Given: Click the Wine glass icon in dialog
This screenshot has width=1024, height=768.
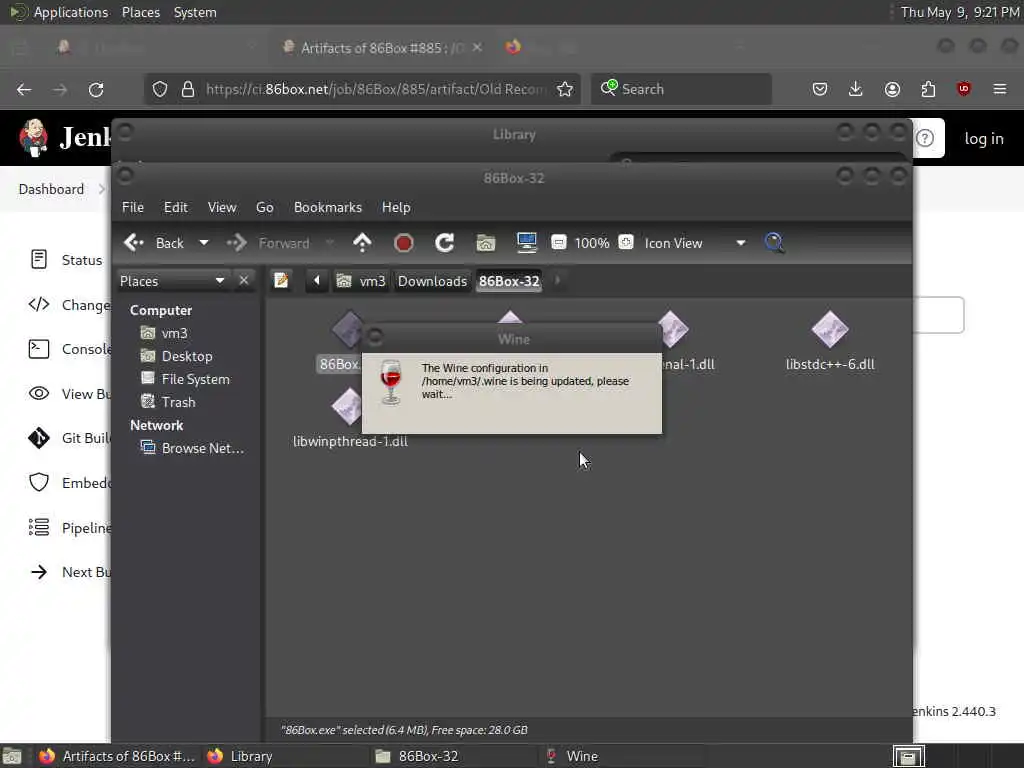Looking at the screenshot, I should point(391,383).
